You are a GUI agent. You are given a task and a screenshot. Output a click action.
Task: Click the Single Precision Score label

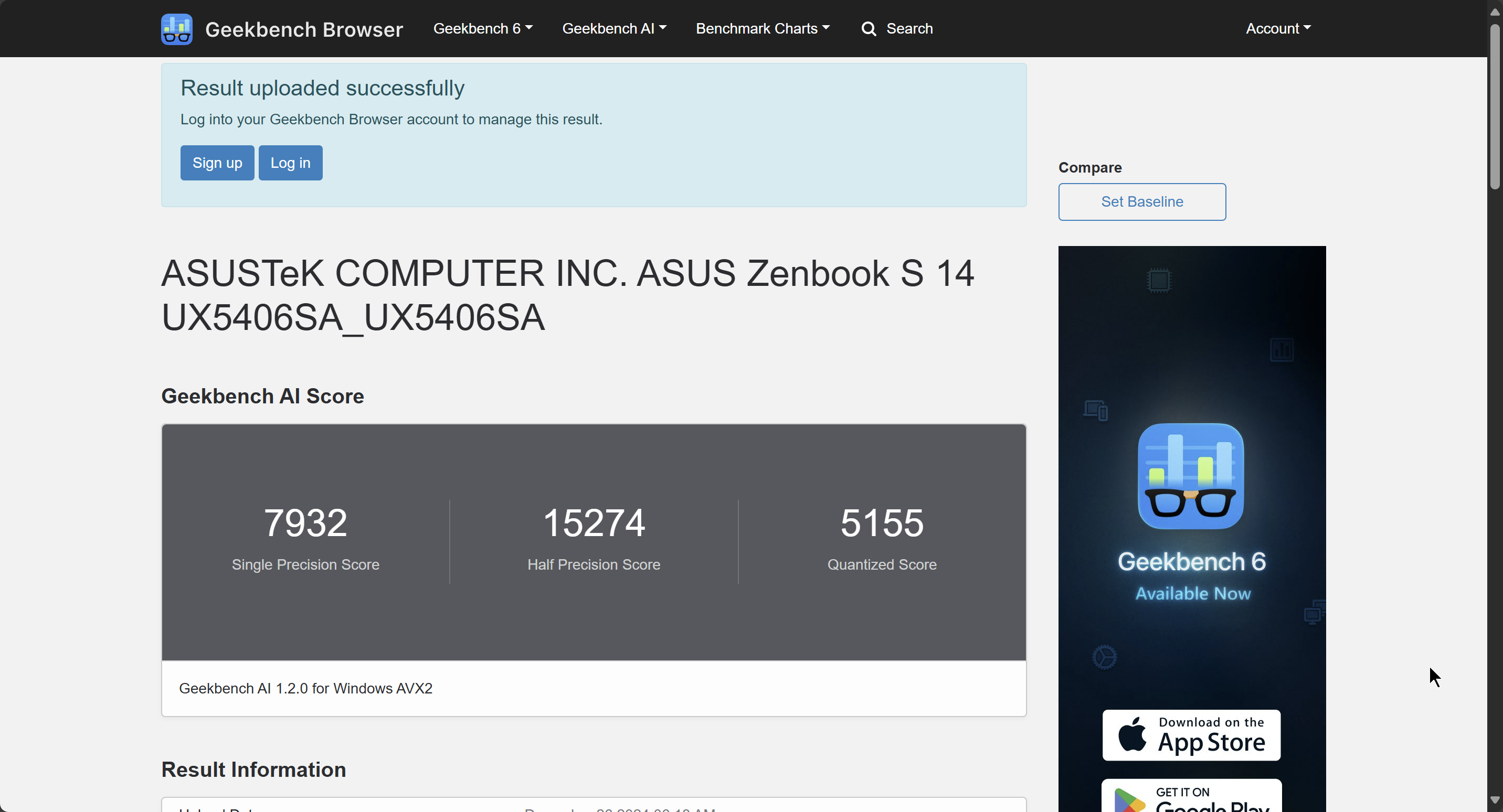[305, 564]
